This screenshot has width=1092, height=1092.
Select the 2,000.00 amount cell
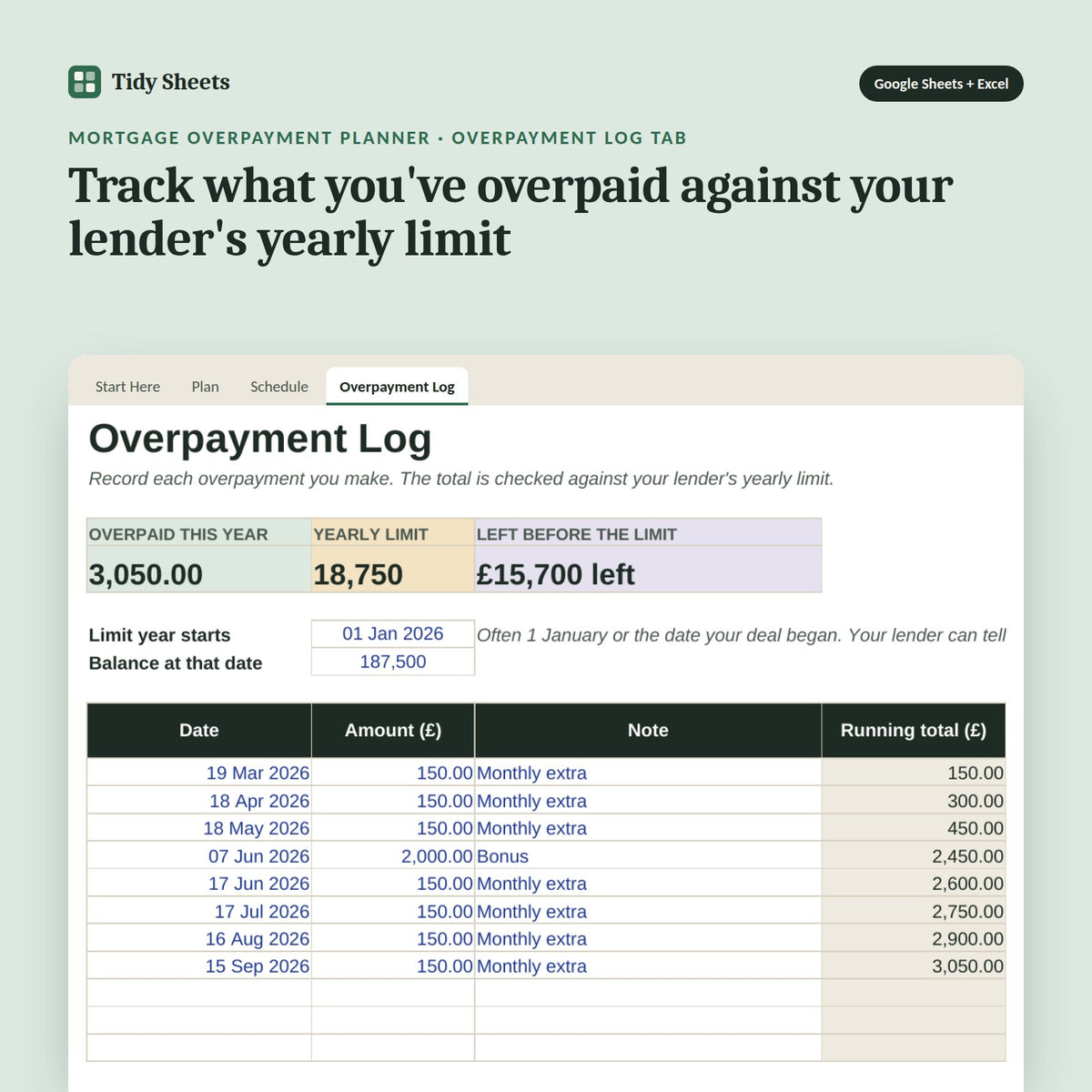393,856
